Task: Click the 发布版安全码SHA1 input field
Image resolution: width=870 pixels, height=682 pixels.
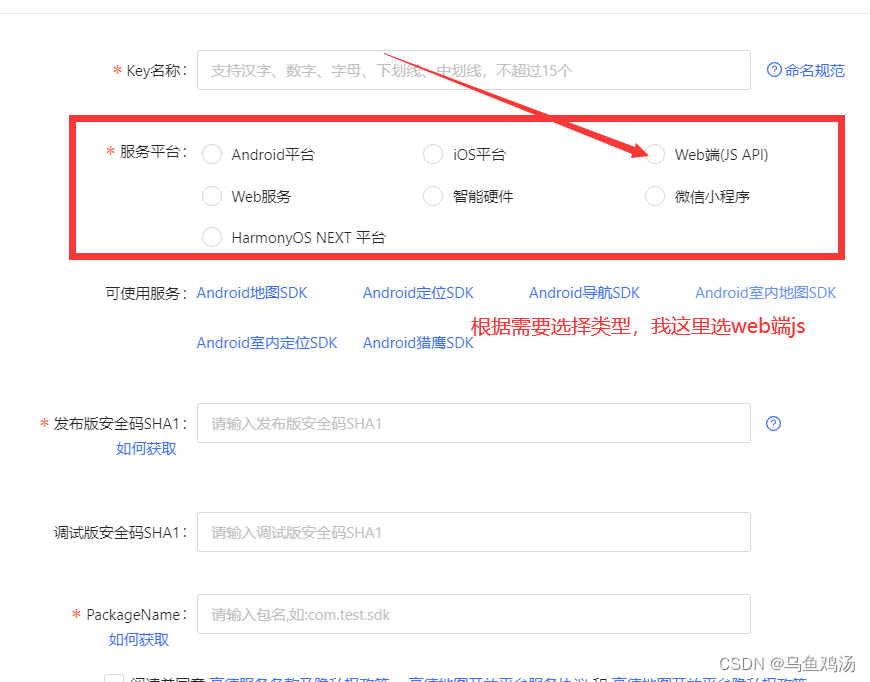Action: point(473,423)
